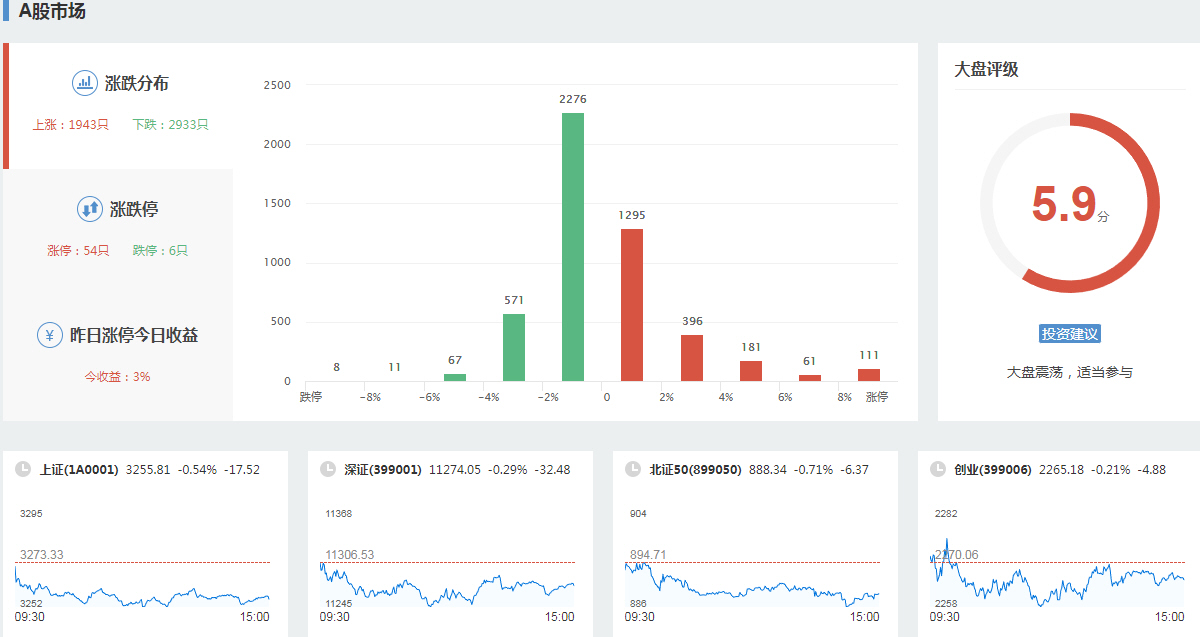Click the bar chart icon beside 涨跌分布
1200x637 pixels.
85,83
